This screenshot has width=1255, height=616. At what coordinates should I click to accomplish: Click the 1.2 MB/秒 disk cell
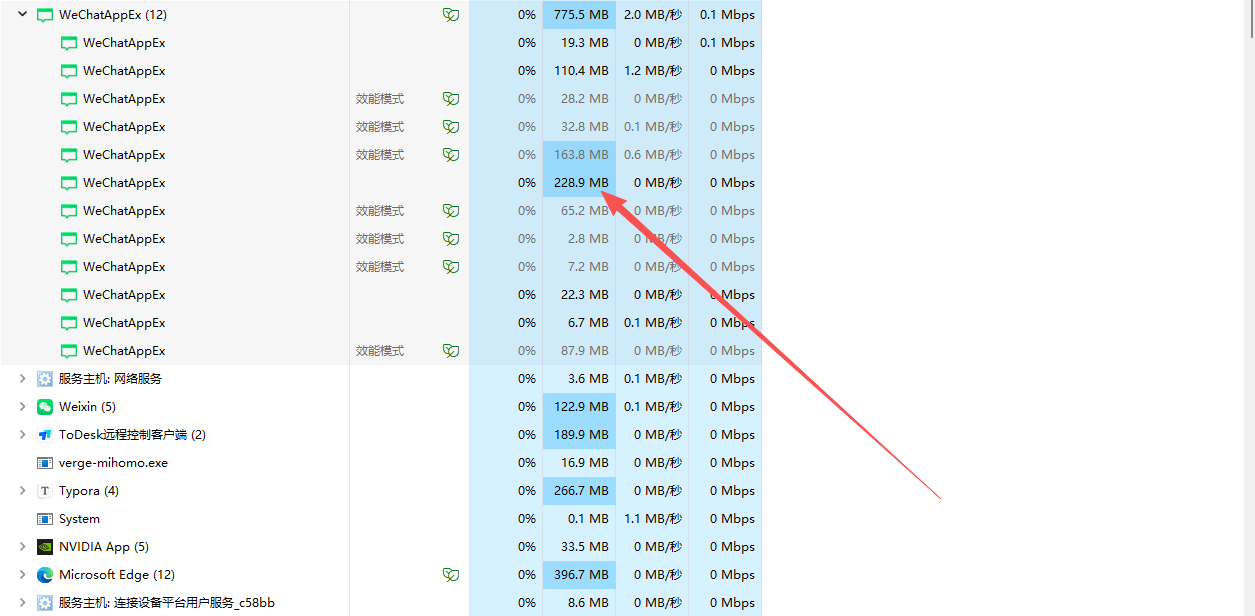652,71
